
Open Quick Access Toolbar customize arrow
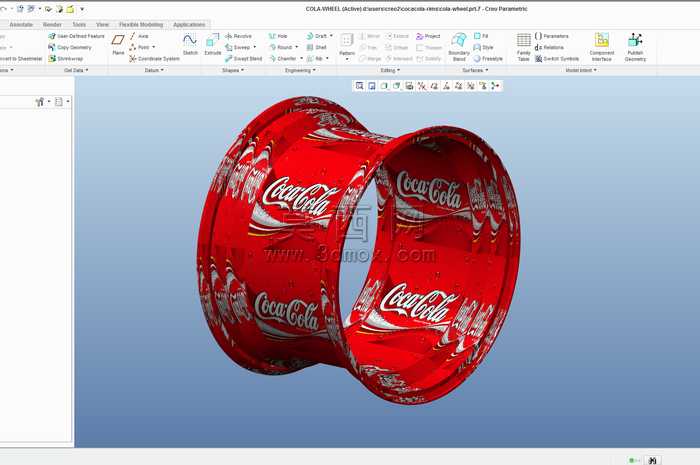pyautogui.click(x=82, y=9)
